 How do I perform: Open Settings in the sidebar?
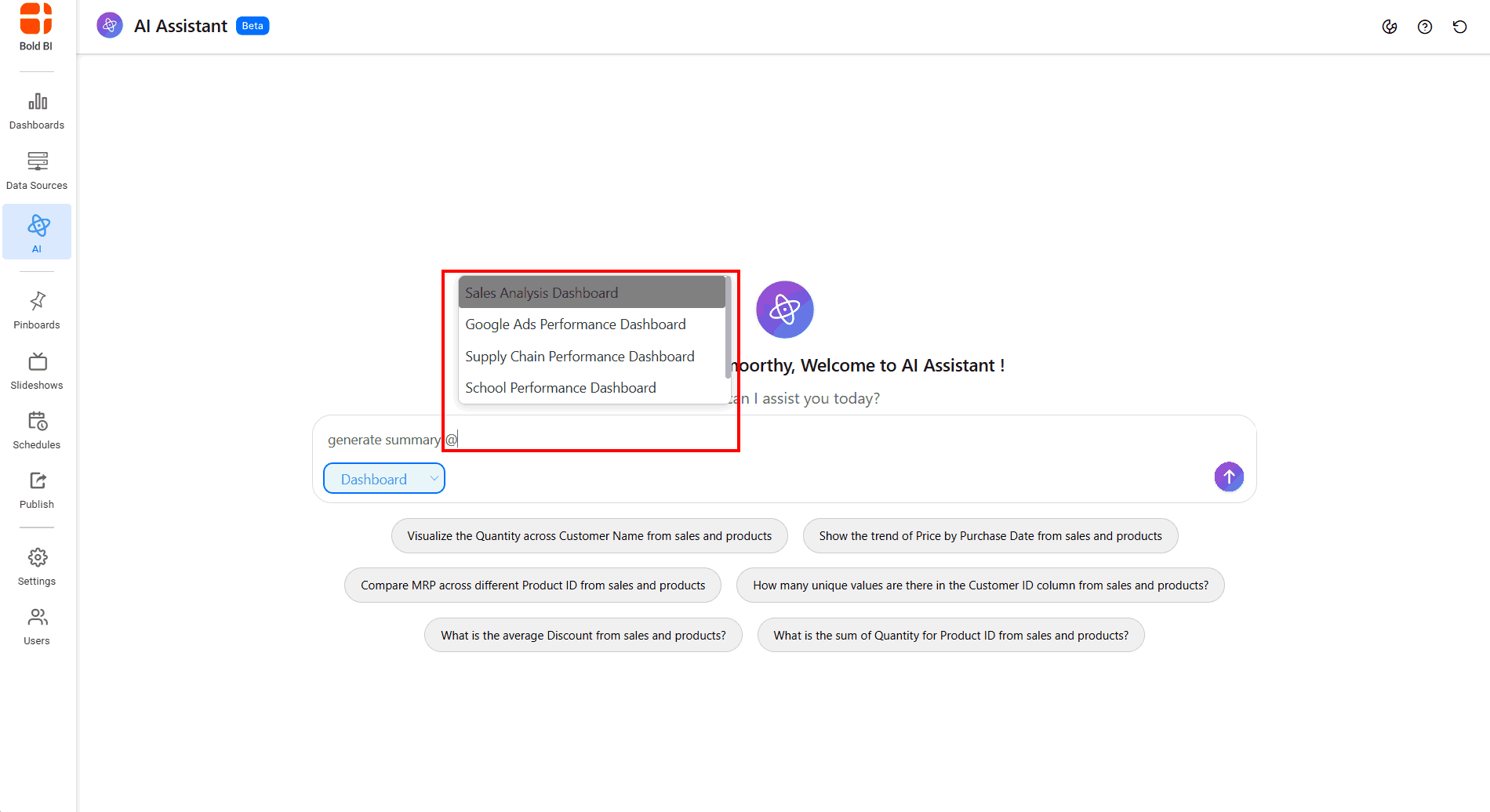click(x=37, y=567)
